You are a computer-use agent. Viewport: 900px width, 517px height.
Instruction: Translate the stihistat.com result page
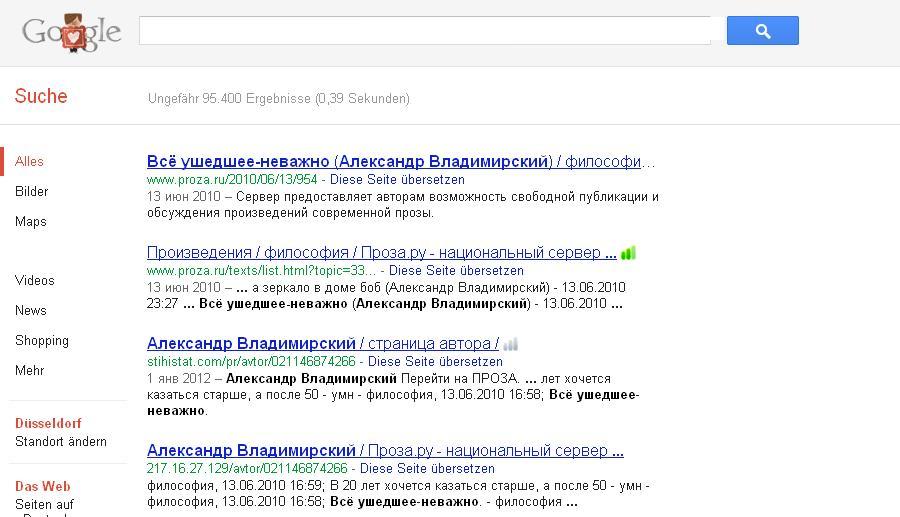coord(435,362)
